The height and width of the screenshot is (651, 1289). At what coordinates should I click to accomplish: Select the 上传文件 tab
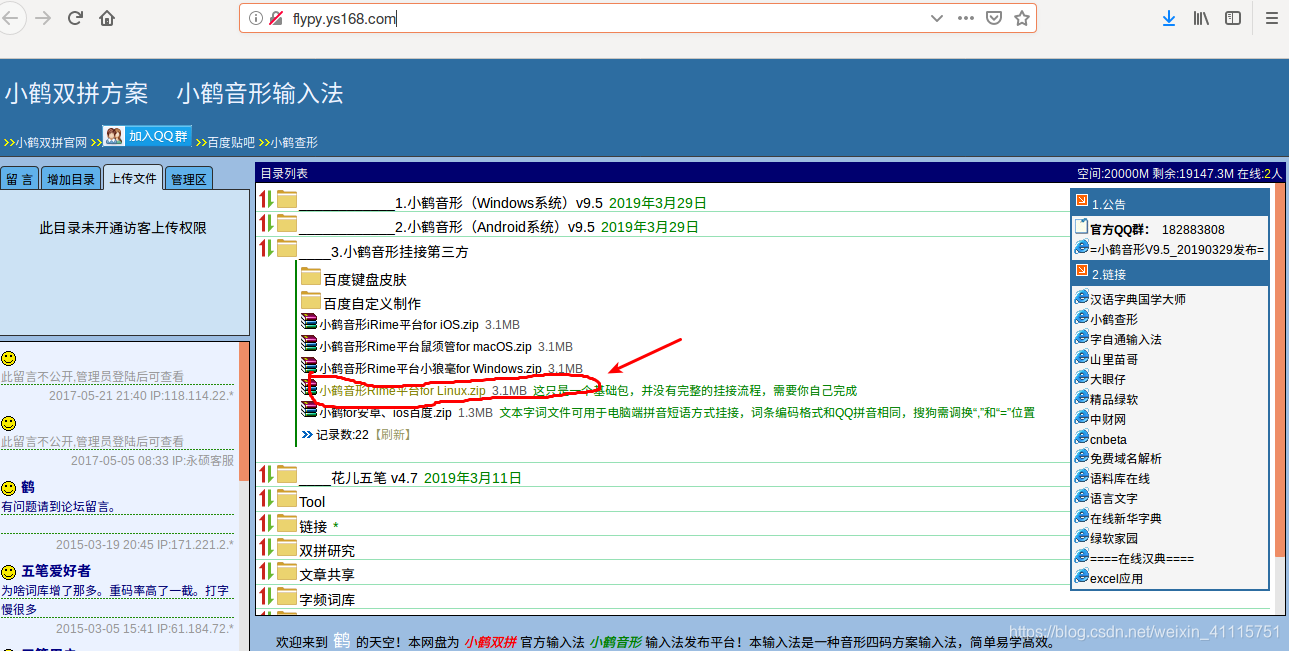pyautogui.click(x=133, y=178)
